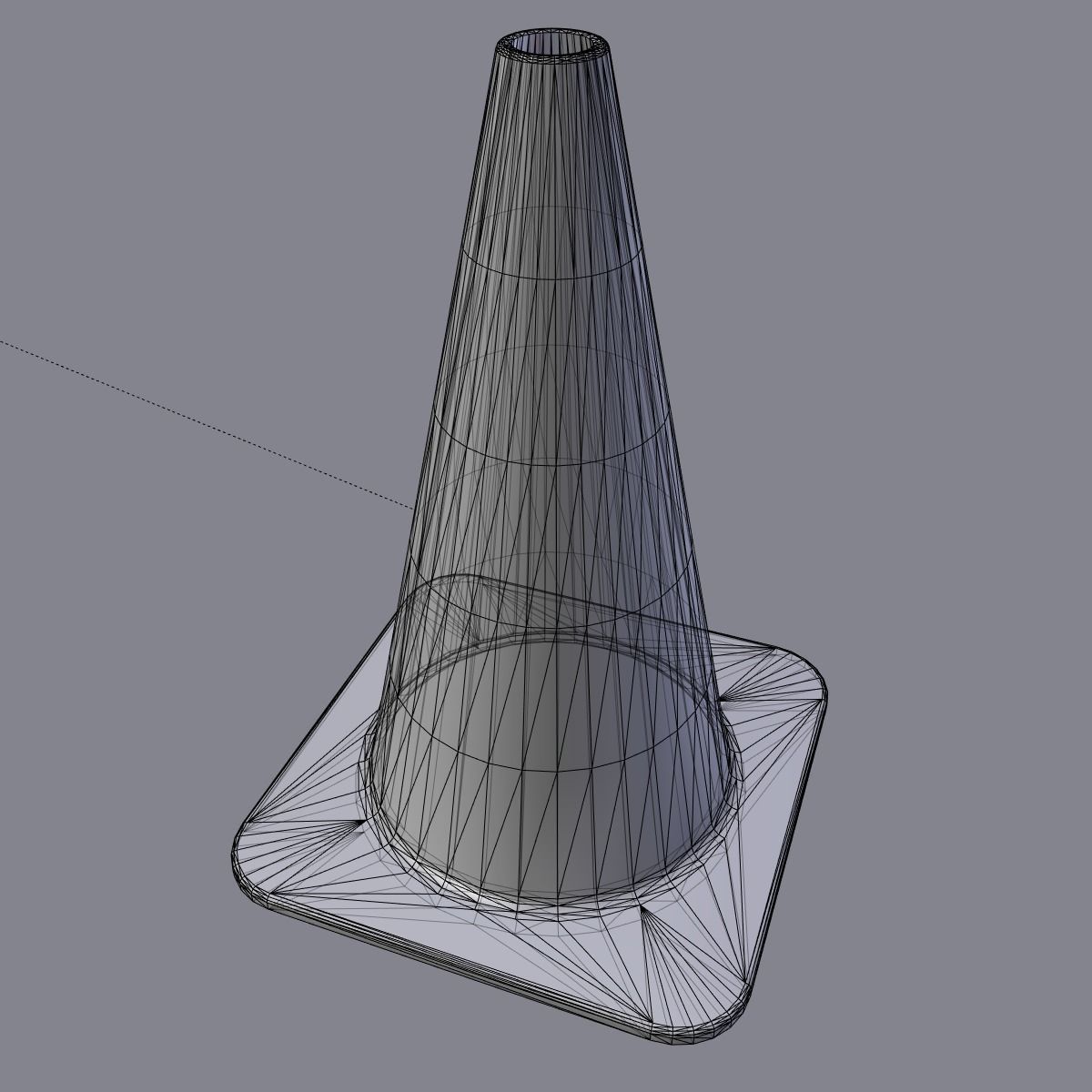Click the circular opening at the cone's top
Screen dimensions: 1092x1092
pos(552,44)
